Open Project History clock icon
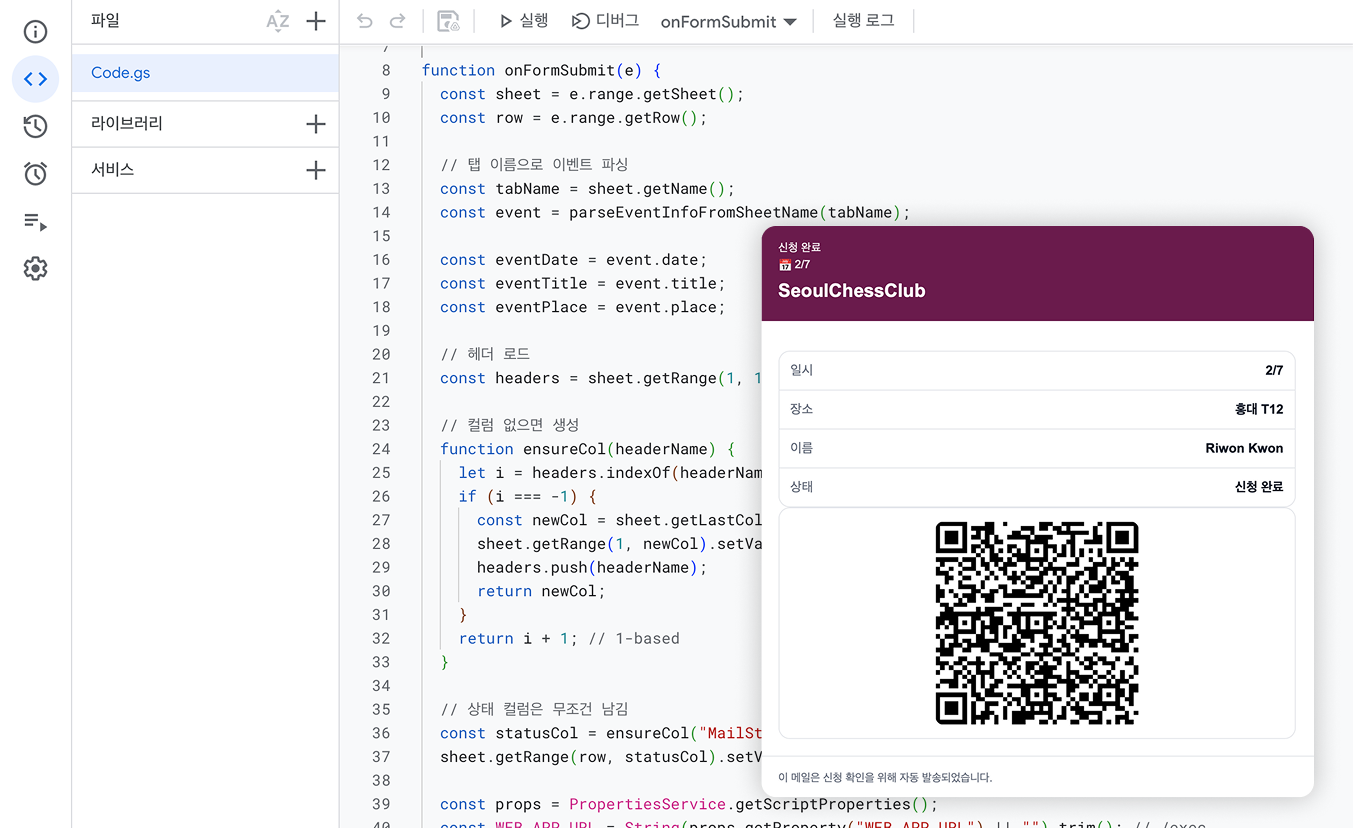The width and height of the screenshot is (1353, 828). point(35,126)
